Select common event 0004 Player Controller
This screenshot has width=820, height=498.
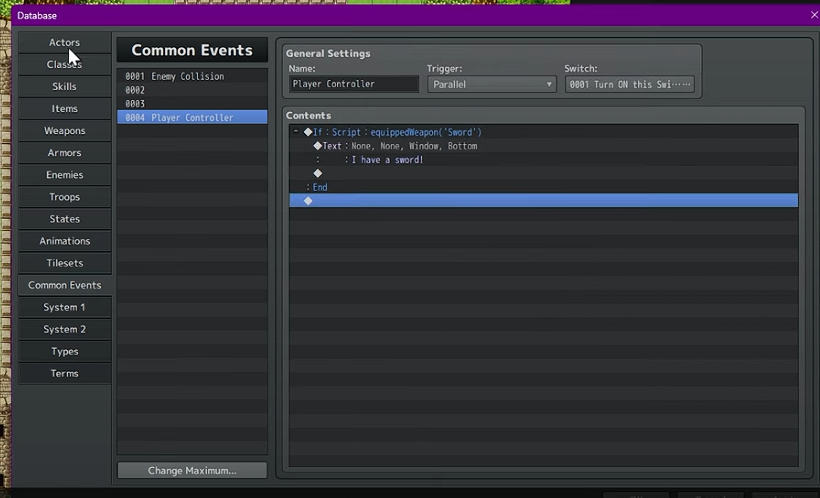click(191, 118)
